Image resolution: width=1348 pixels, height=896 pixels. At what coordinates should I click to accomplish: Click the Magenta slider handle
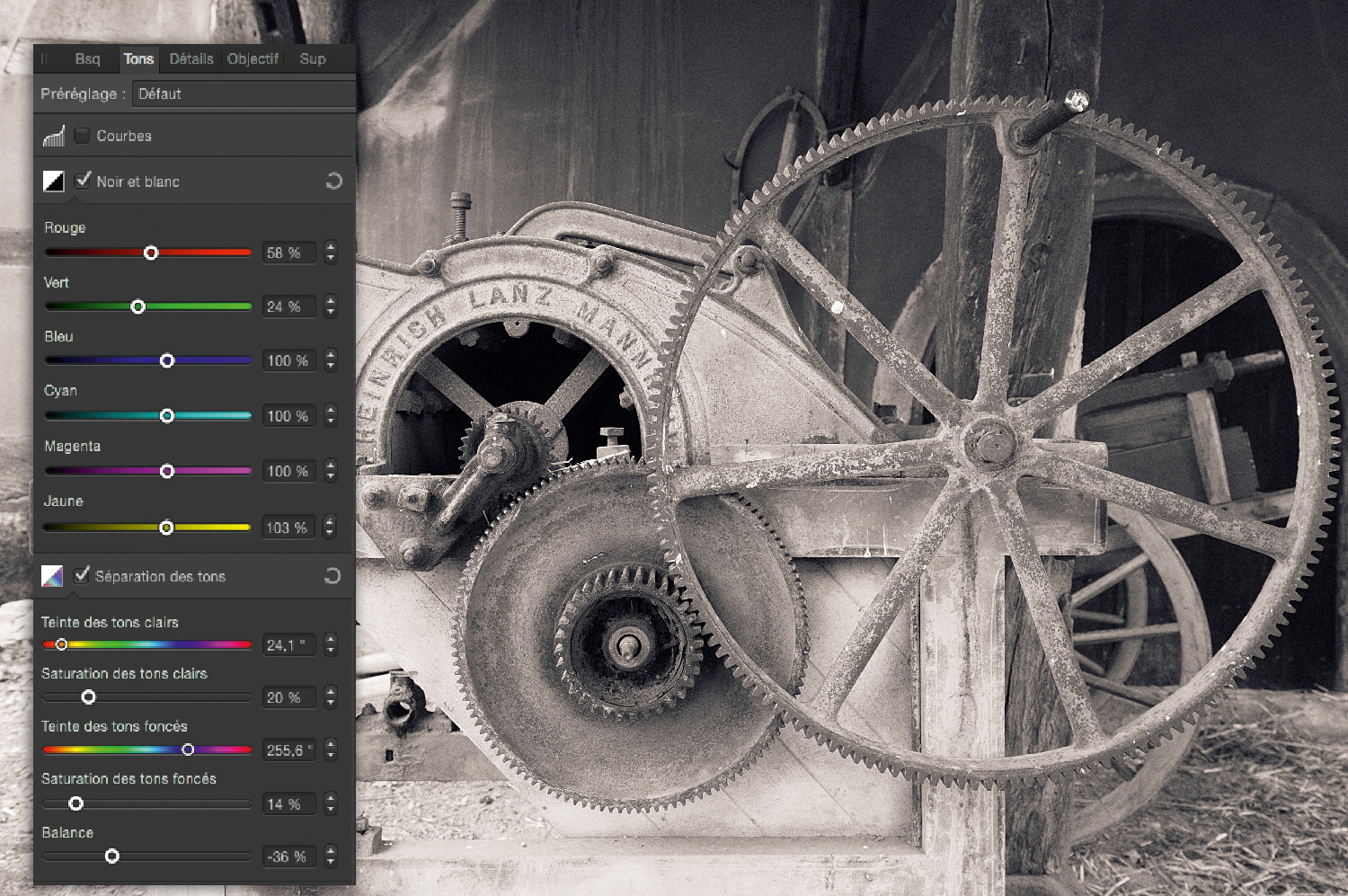pos(166,471)
